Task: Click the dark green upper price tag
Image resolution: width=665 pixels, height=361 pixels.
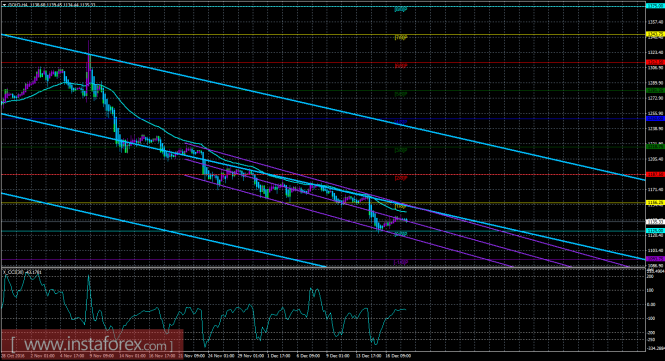Action: [655, 90]
